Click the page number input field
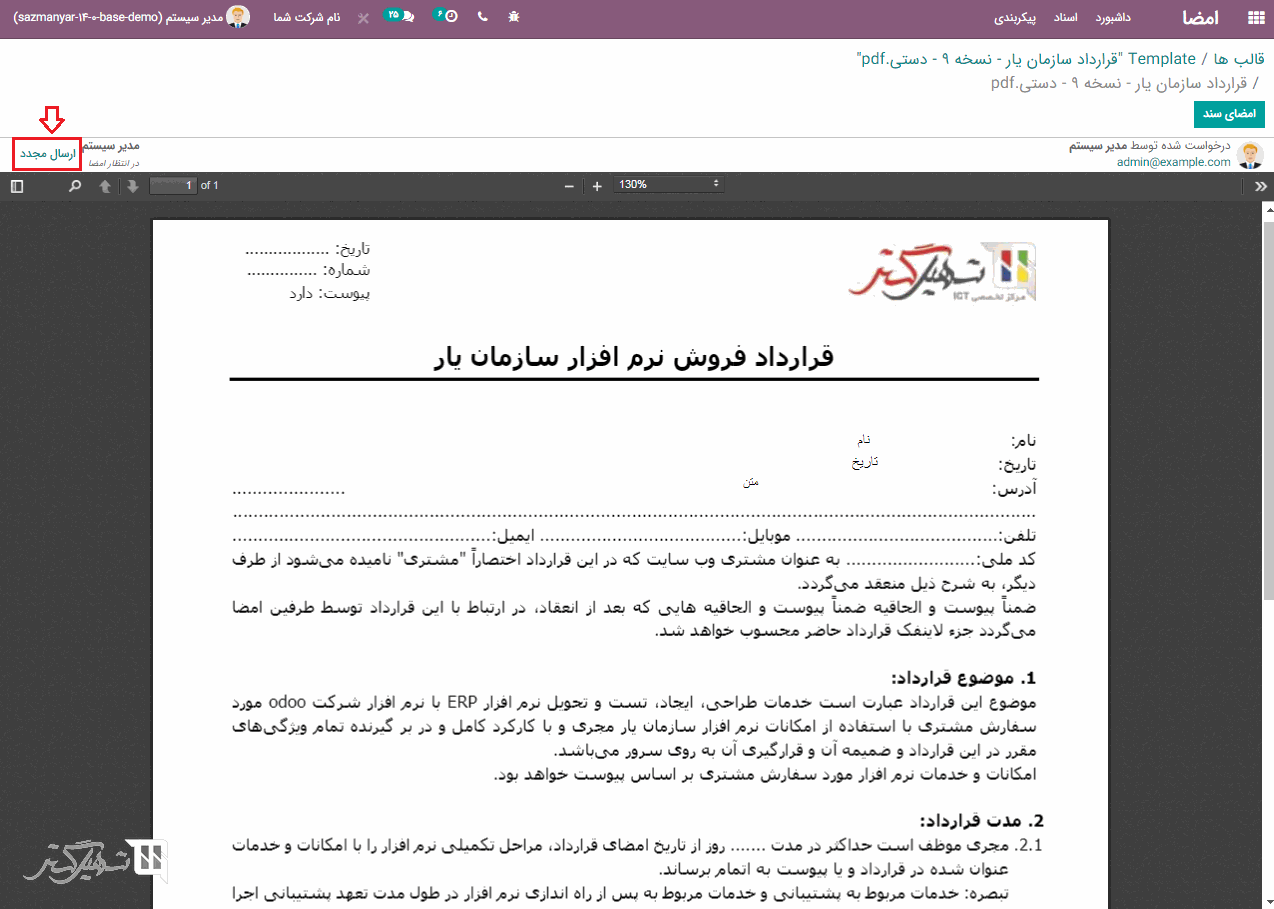1274x909 pixels. pyautogui.click(x=173, y=185)
